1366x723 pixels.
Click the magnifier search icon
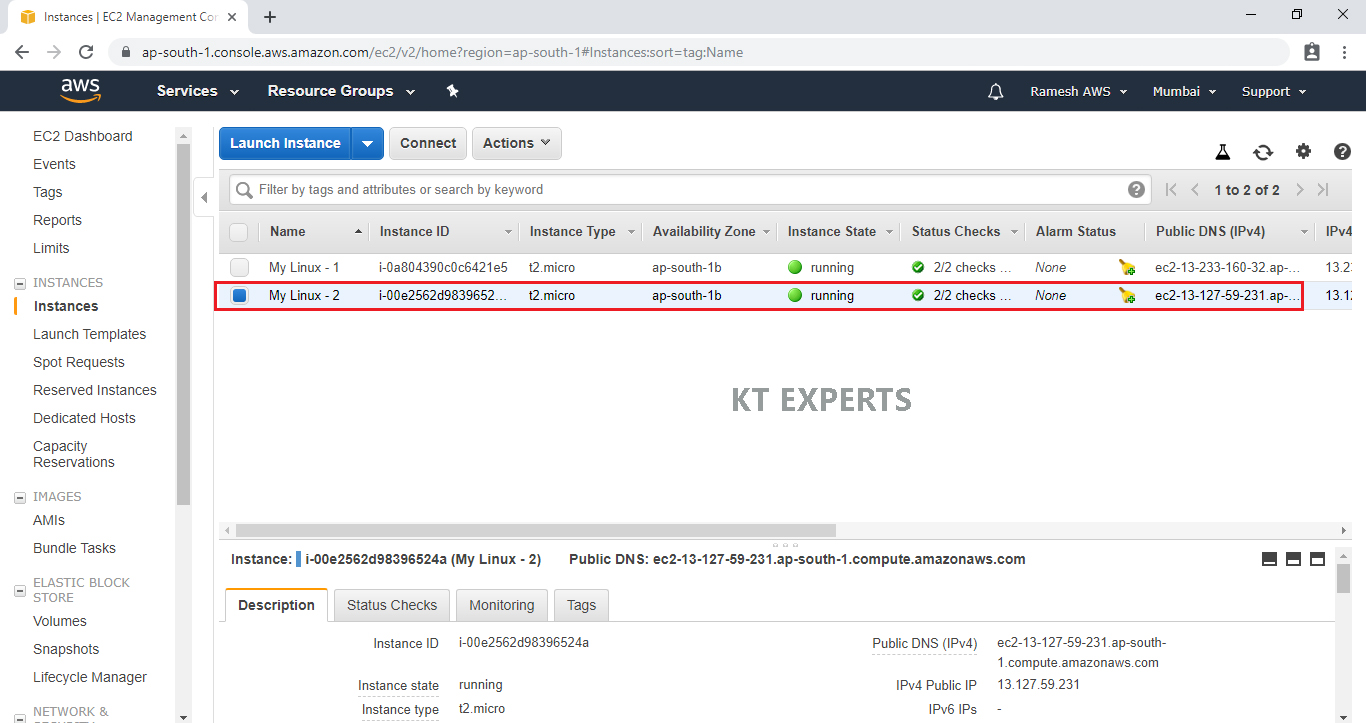click(244, 190)
